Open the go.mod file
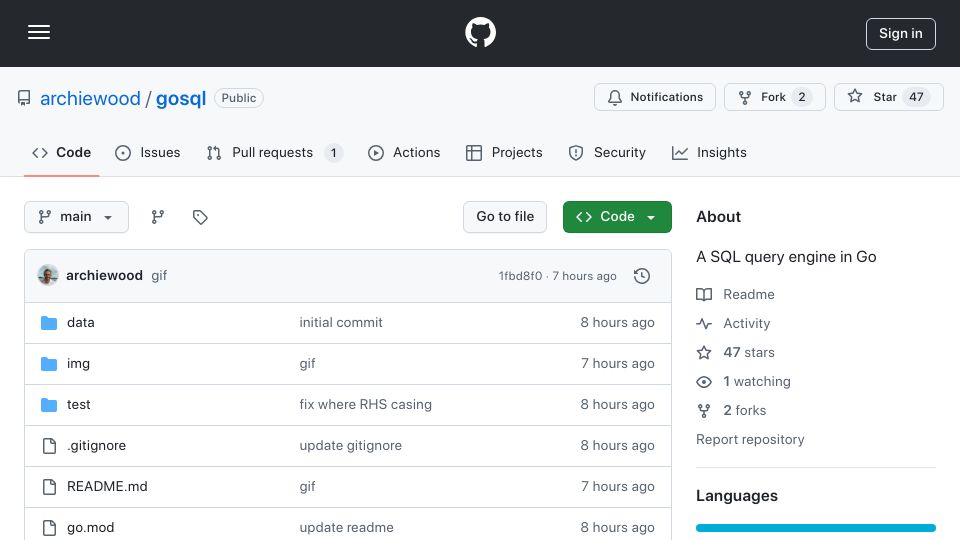 tap(91, 528)
